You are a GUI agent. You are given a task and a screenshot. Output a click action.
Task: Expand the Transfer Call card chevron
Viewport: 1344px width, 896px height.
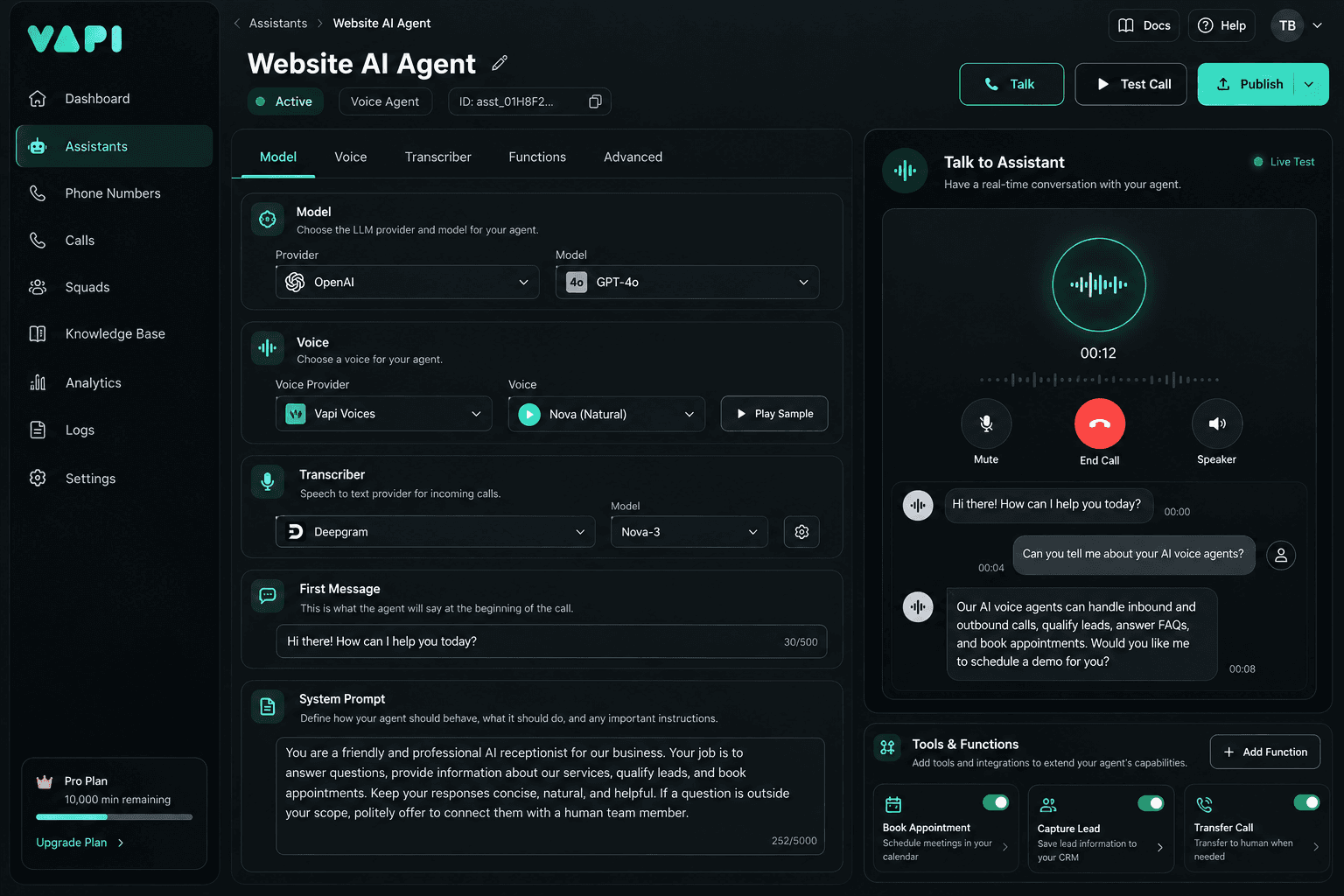click(x=1315, y=847)
